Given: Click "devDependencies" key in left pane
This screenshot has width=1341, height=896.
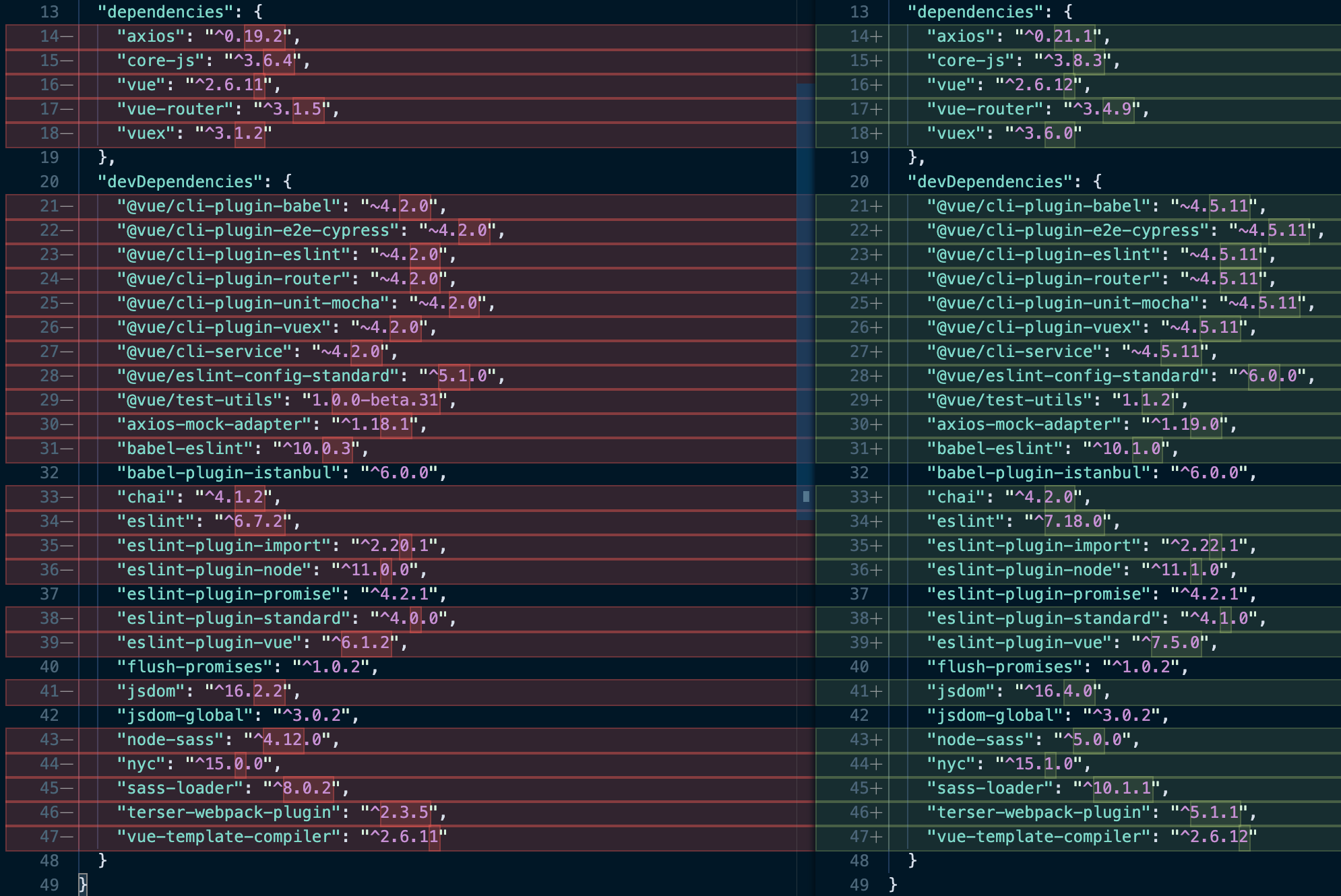Looking at the screenshot, I should pos(181,182).
